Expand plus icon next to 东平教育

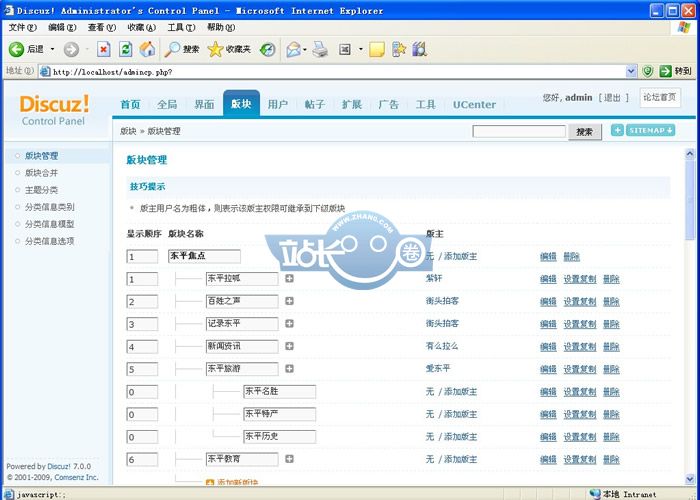(x=289, y=458)
